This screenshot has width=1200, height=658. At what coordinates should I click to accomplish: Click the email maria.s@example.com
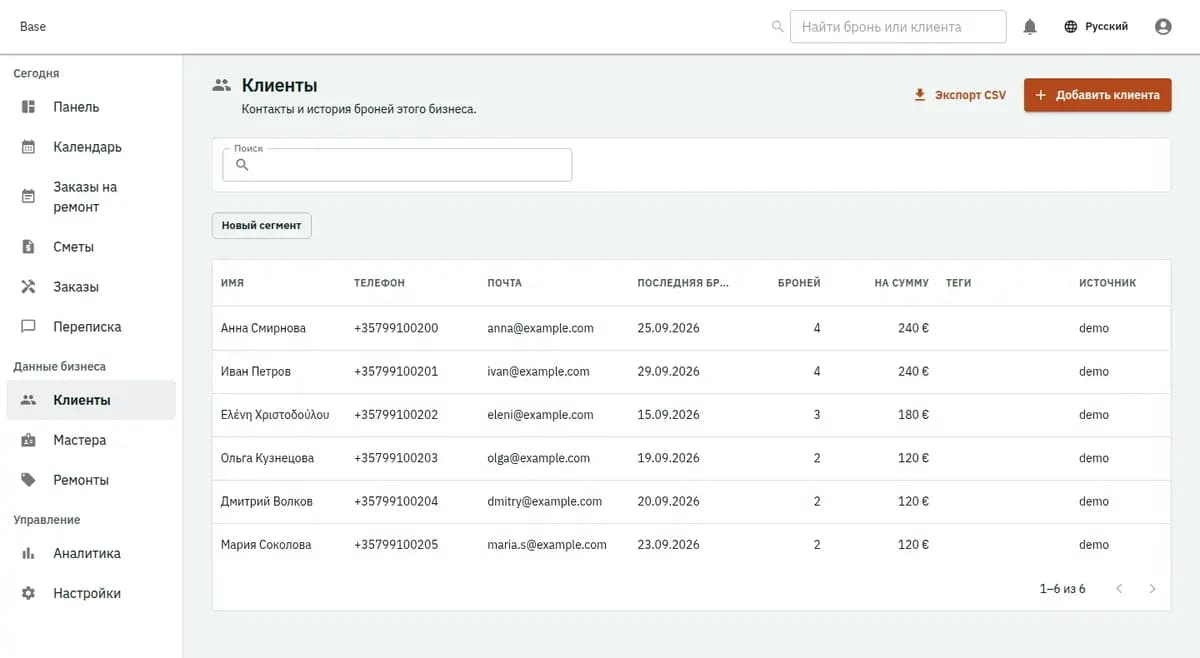[x=547, y=545]
